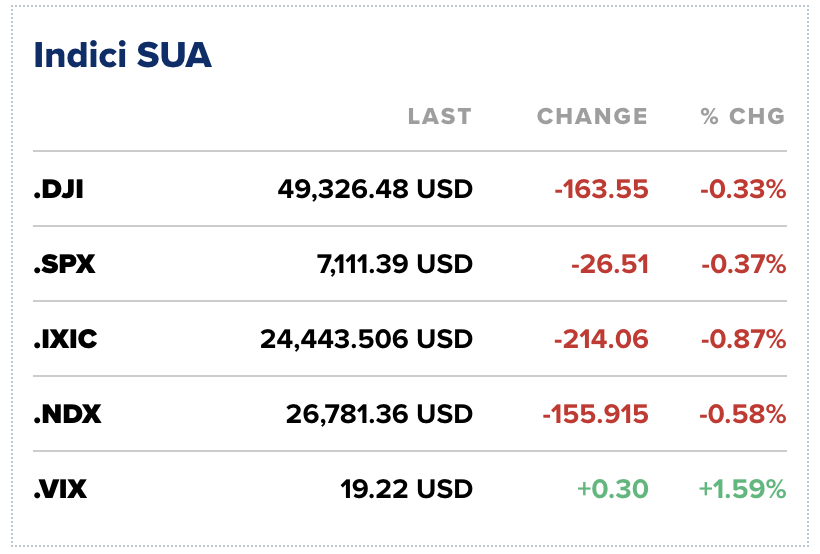Click the 7,111.39 USD last value
Screen dimensions: 820x554
click(395, 264)
